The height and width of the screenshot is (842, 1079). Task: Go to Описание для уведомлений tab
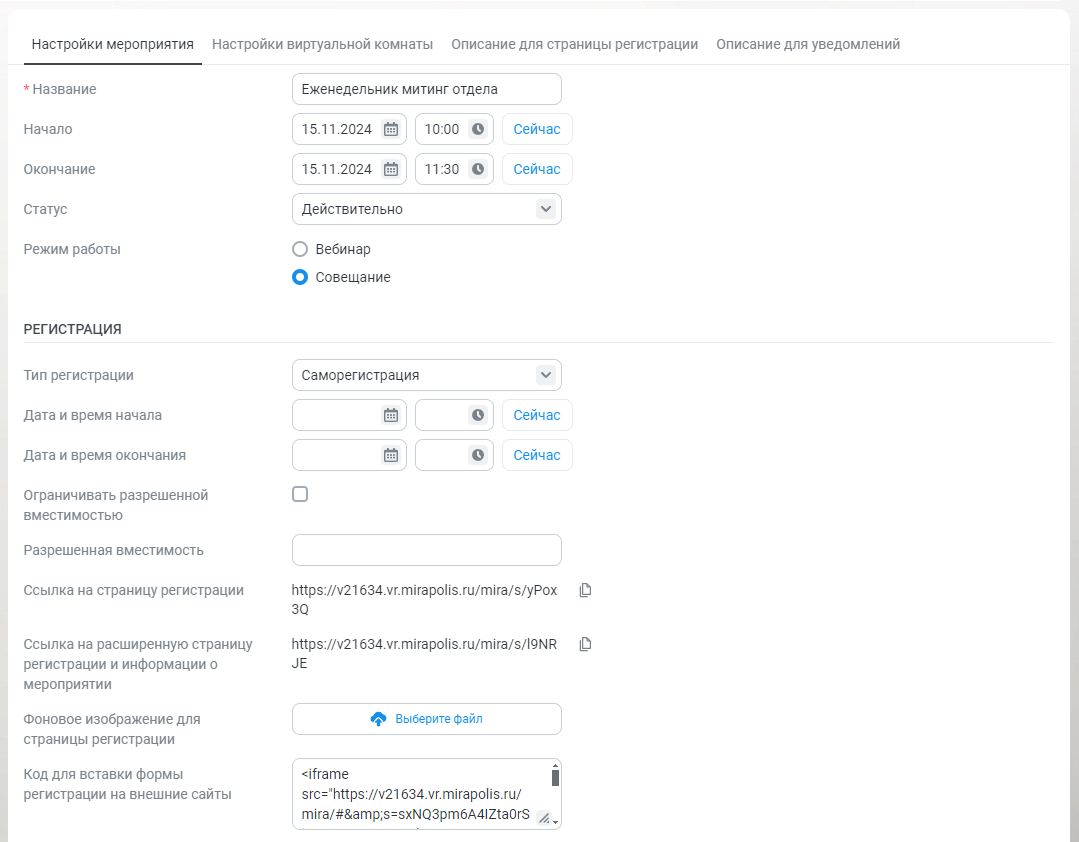[808, 45]
